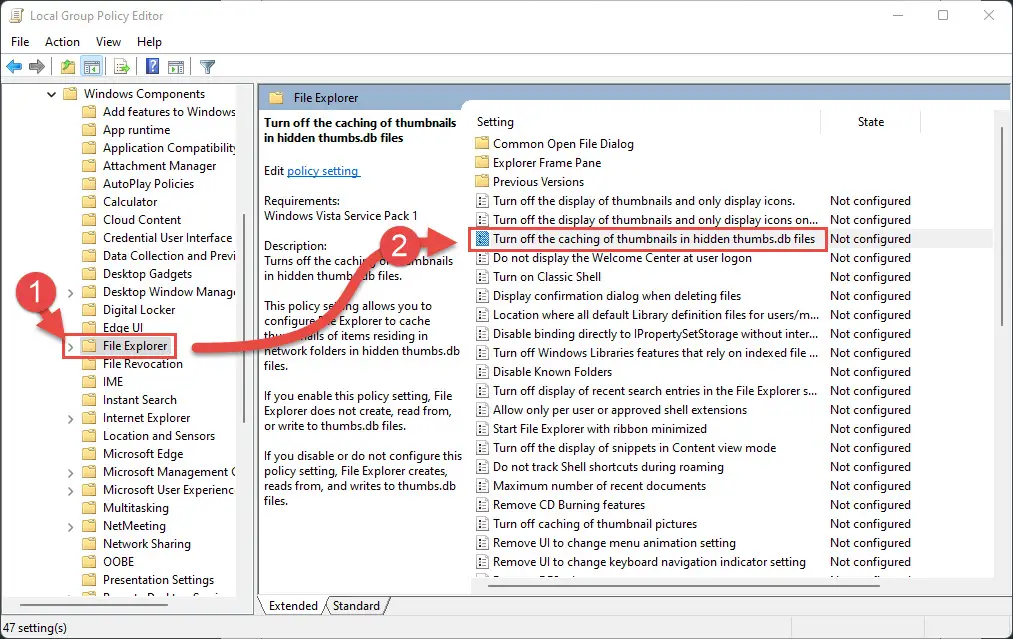Open the Help menu
This screenshot has height=639, width=1013.
coord(149,41)
